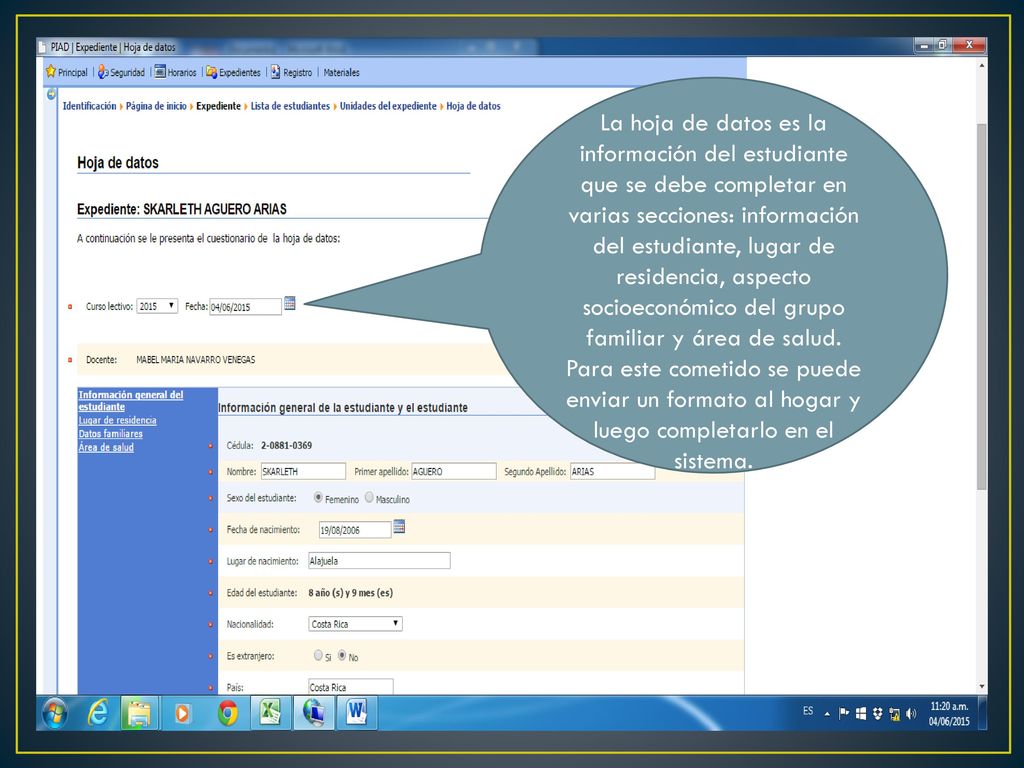Screen dimensions: 1024x768
Task: Open the Registro menu label
Action: coord(297,72)
